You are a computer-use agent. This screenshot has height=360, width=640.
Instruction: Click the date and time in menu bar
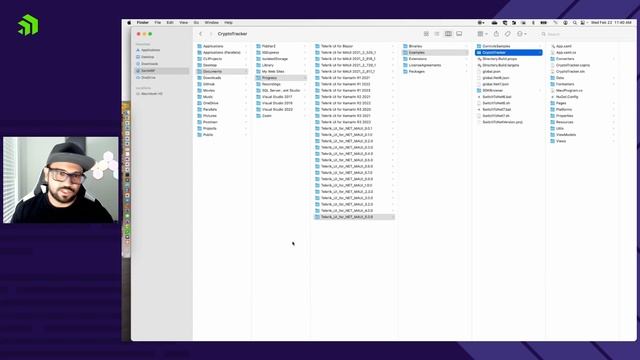(x=611, y=23)
